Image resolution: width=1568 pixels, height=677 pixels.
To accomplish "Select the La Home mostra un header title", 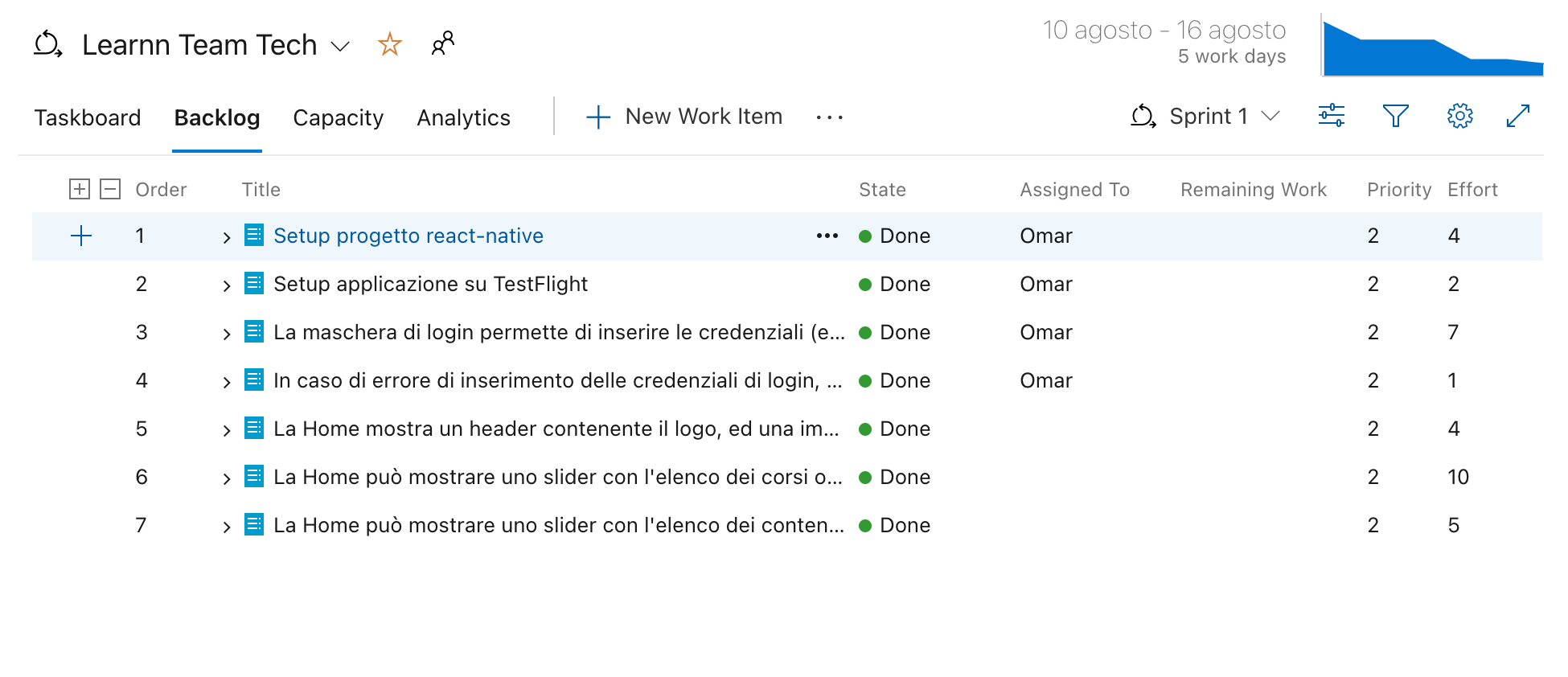I will coord(556,429).
